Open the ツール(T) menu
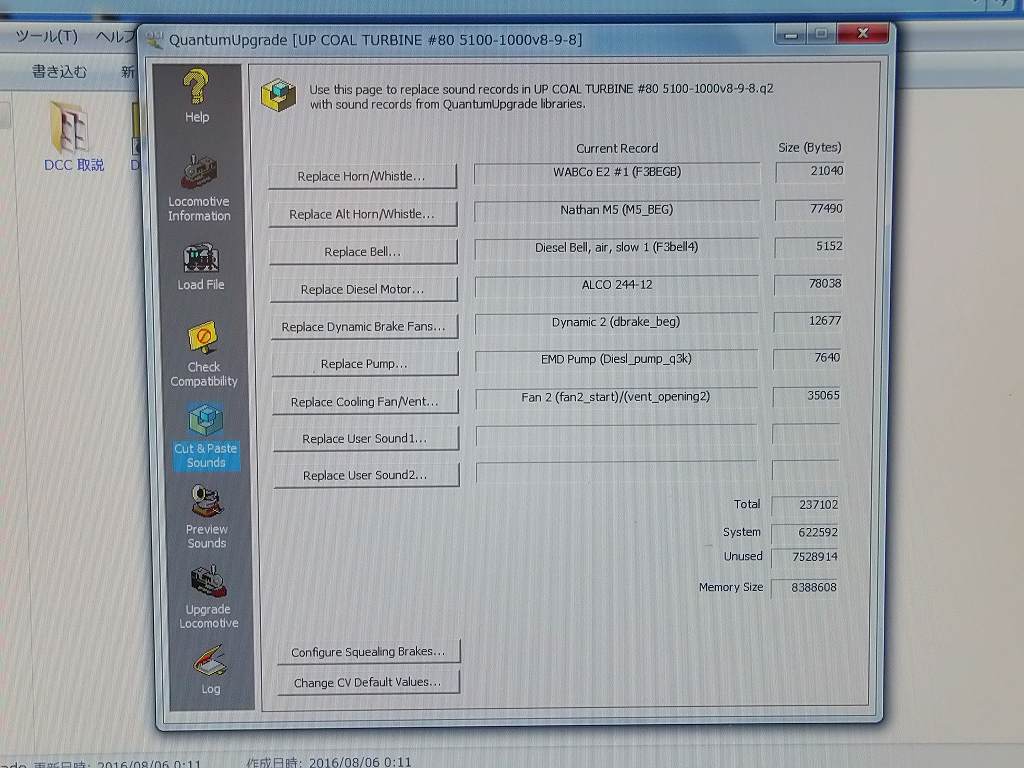The width and height of the screenshot is (1024, 768). (46, 37)
